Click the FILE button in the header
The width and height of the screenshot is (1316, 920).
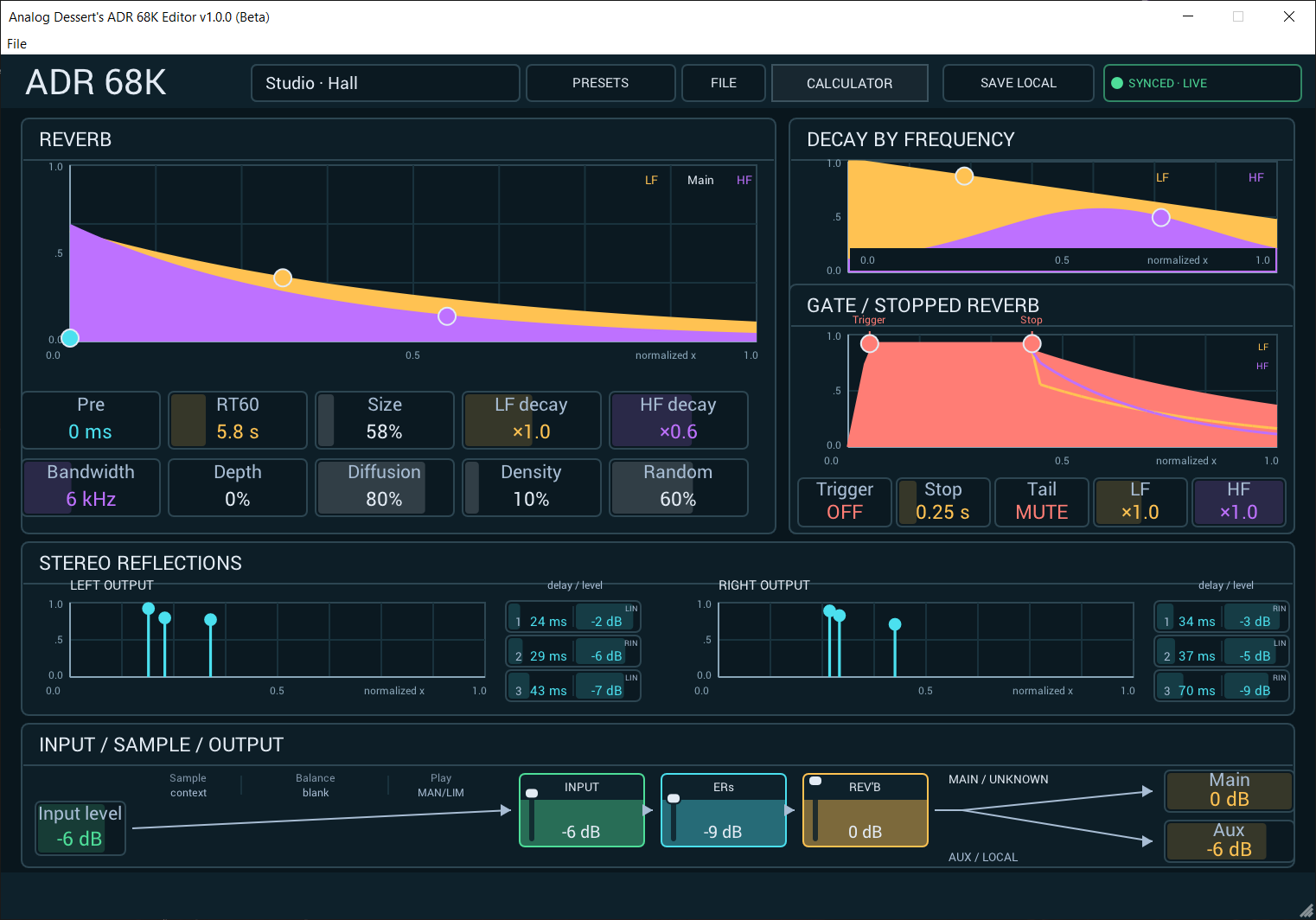point(724,83)
